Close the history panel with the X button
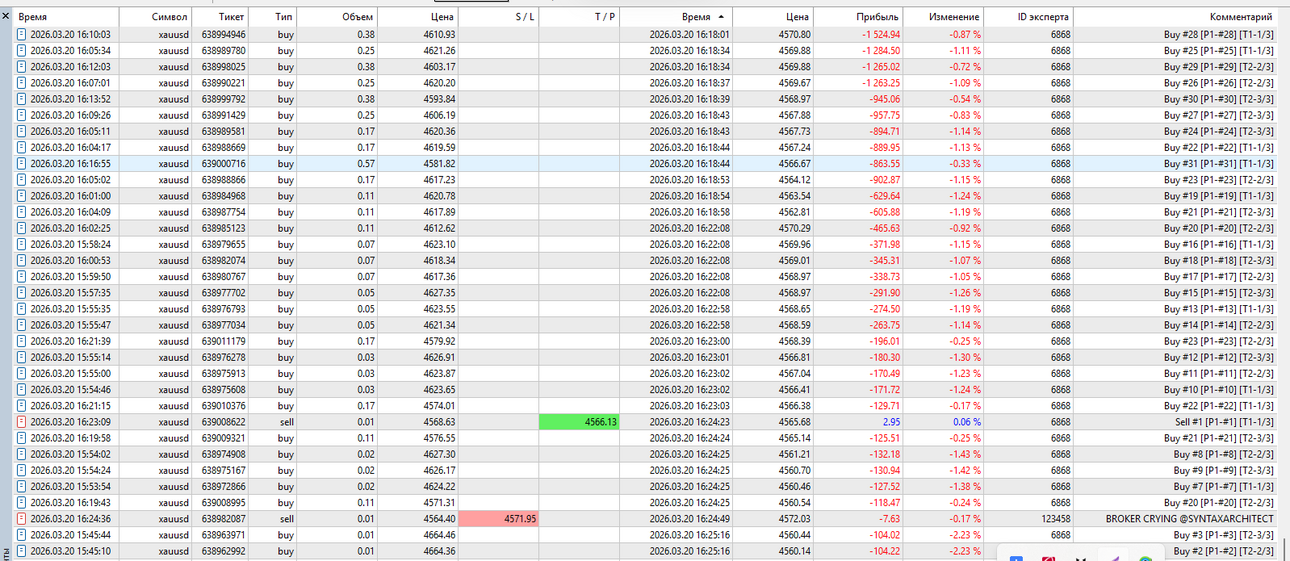This screenshot has width=1290, height=561. (x=7, y=17)
